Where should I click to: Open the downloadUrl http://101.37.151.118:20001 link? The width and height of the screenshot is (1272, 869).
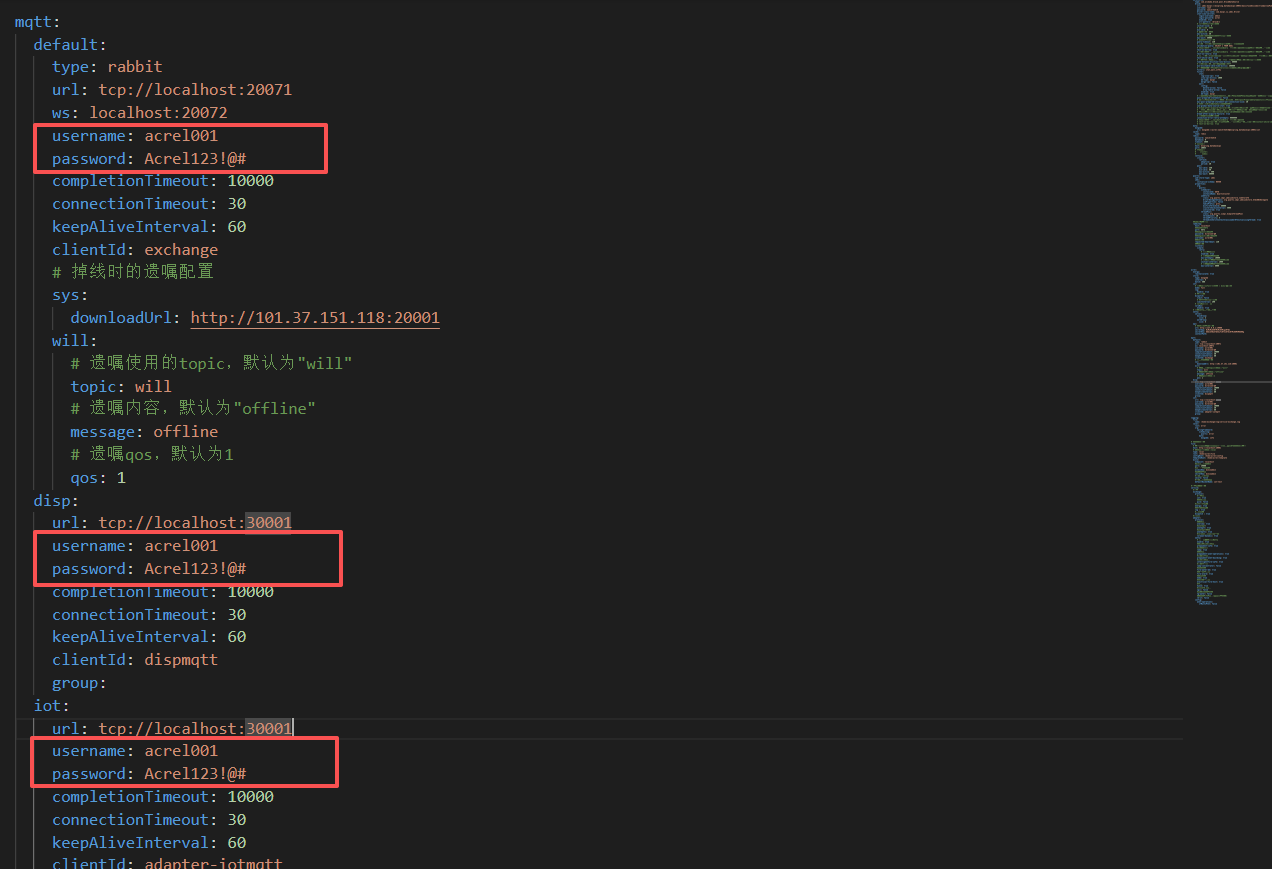click(x=314, y=318)
